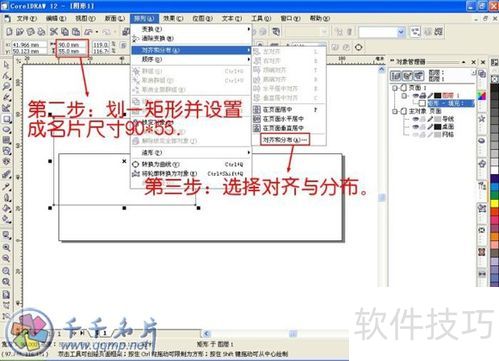Click the New document toolbar icon
This screenshot has height=361, width=499.
9,32
